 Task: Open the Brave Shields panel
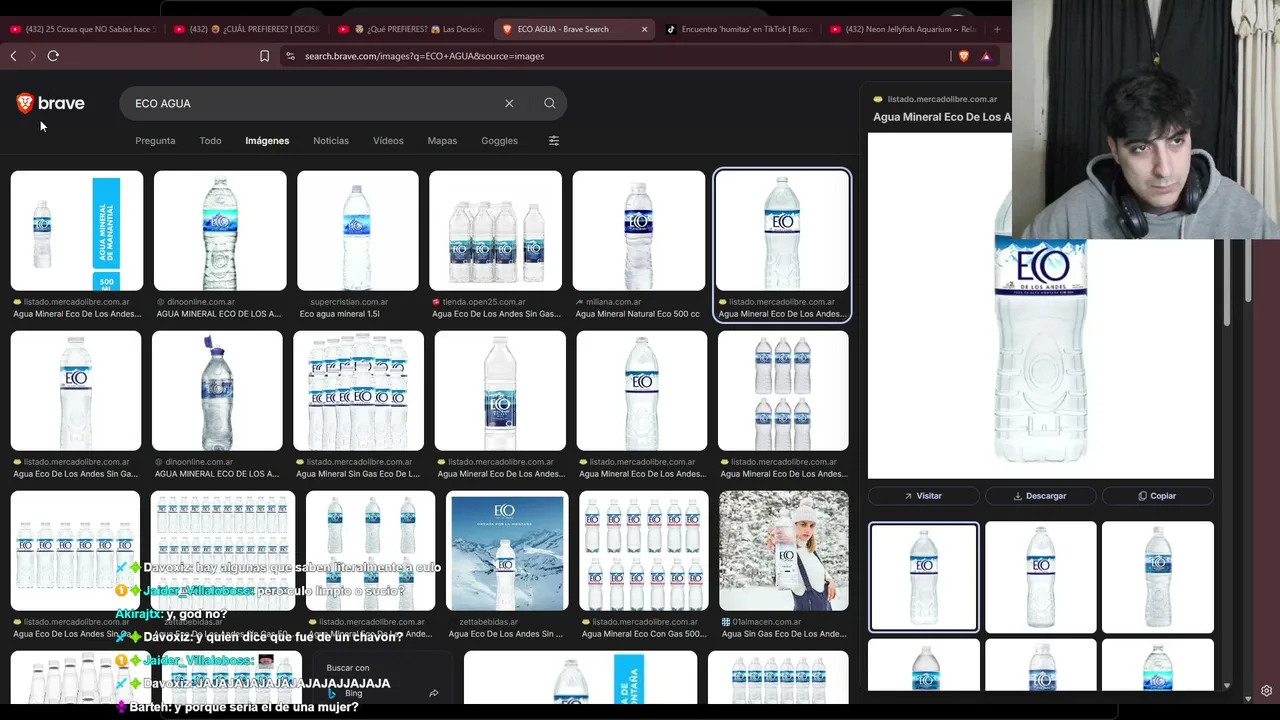[964, 56]
